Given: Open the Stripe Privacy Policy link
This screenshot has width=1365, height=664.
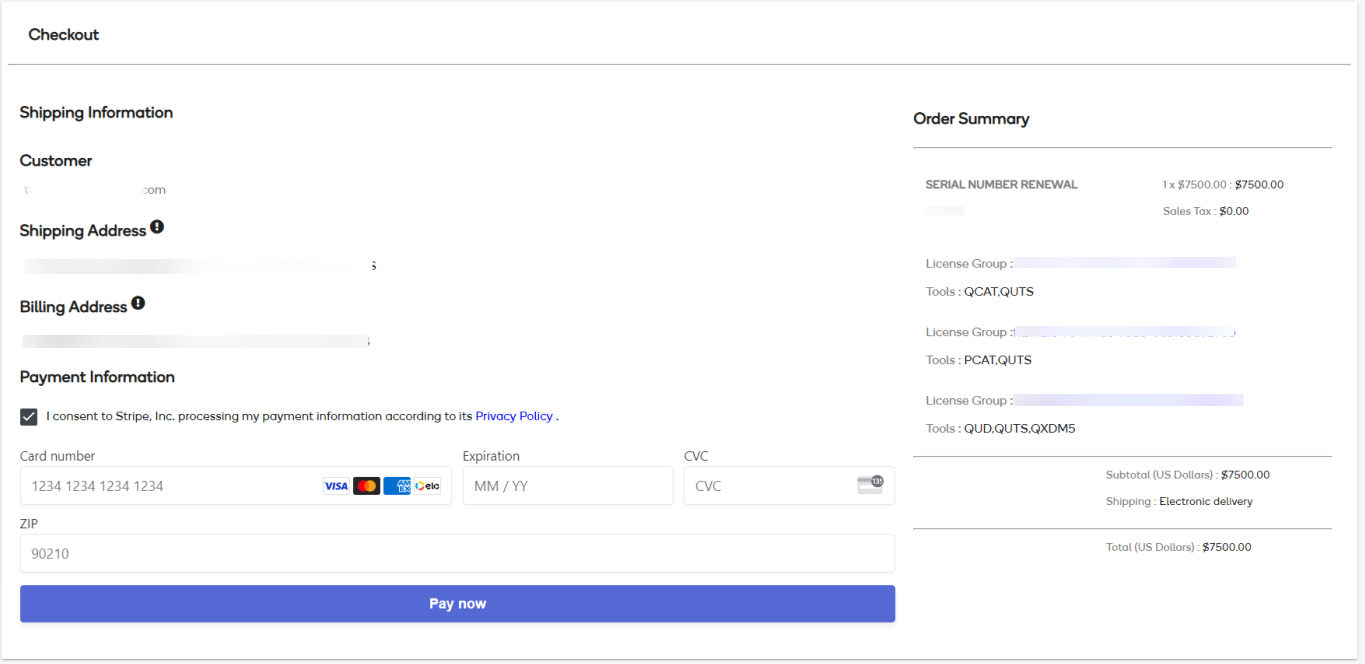Looking at the screenshot, I should click(514, 416).
